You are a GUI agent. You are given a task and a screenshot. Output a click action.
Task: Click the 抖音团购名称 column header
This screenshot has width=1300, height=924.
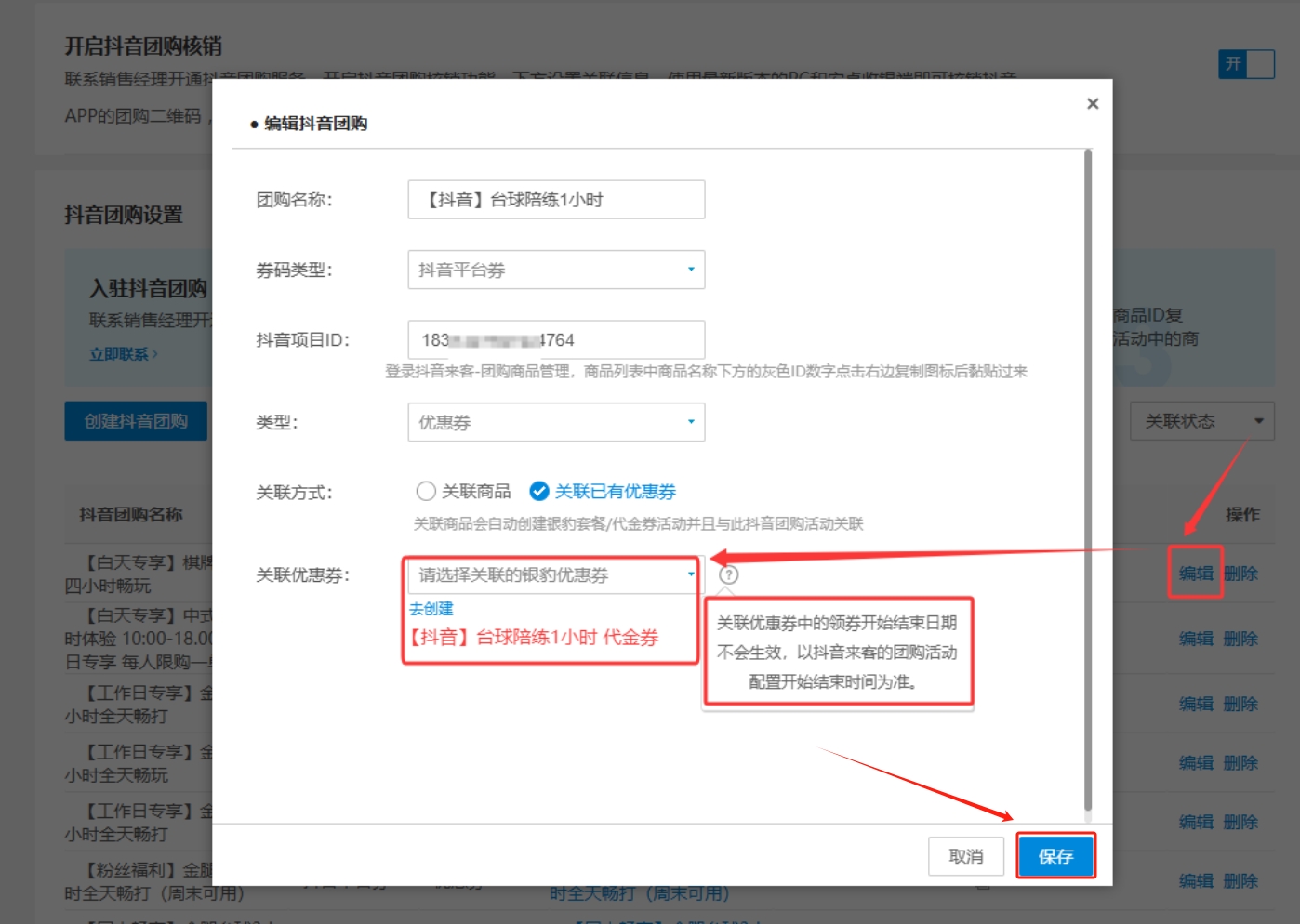point(131,514)
